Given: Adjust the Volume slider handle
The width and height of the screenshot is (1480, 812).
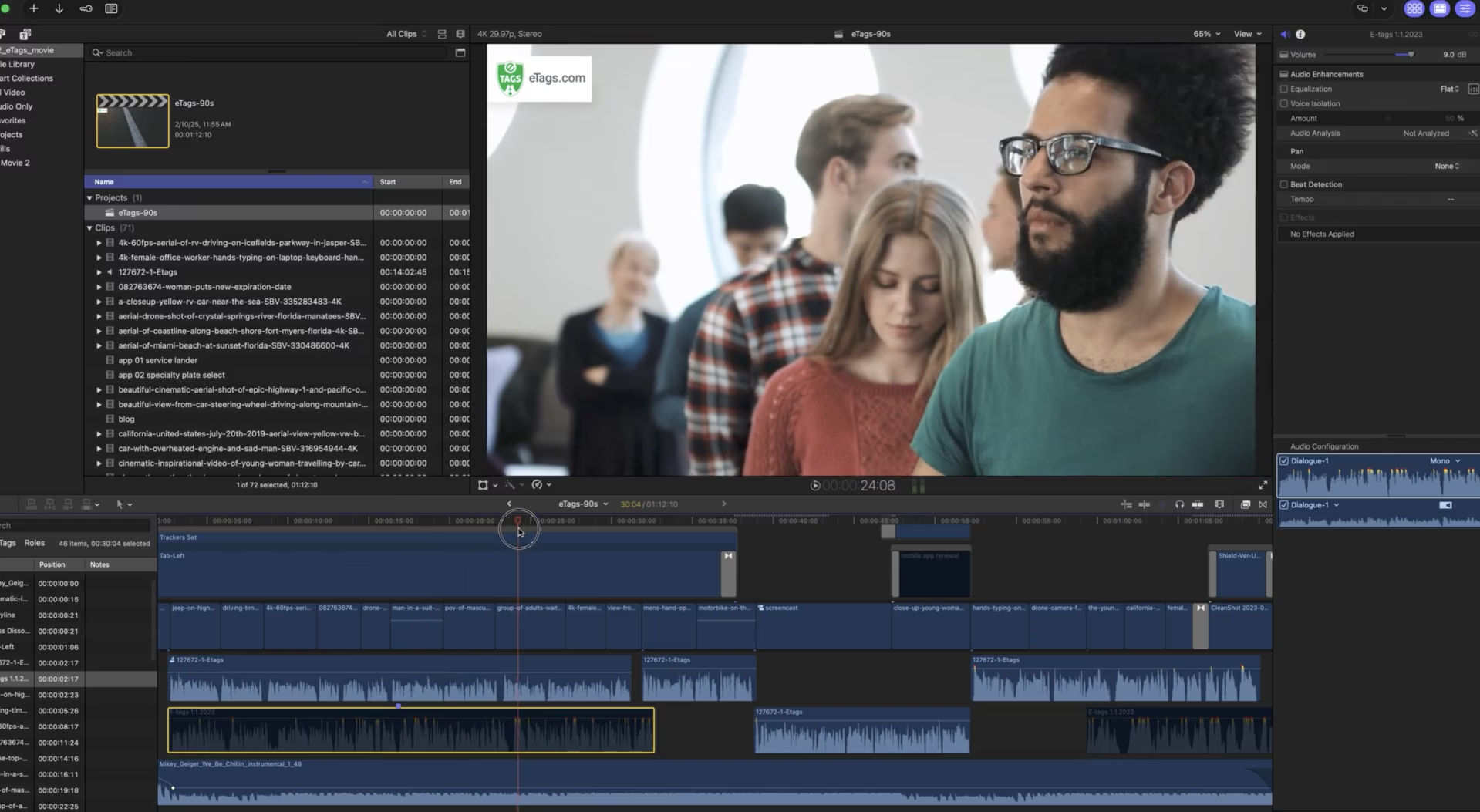Looking at the screenshot, I should coord(1411,55).
